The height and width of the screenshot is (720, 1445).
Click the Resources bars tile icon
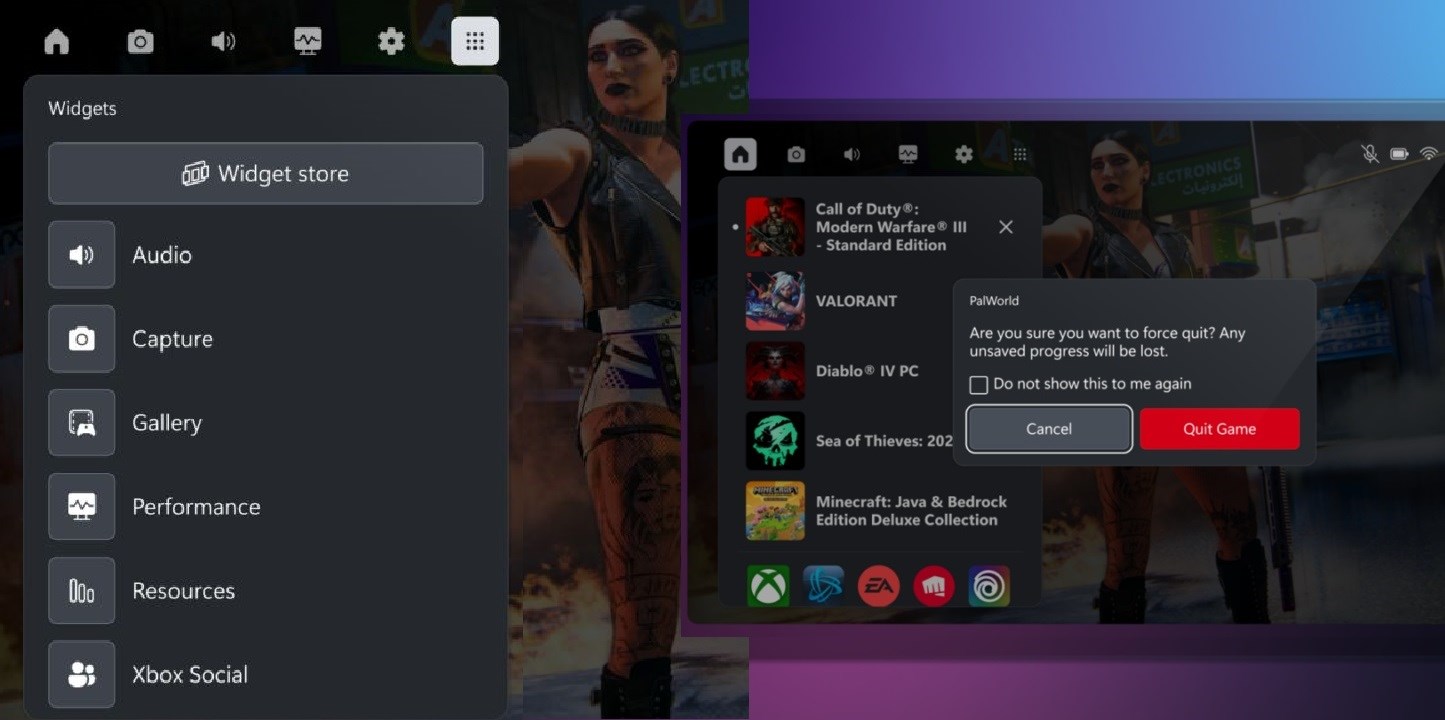[82, 591]
